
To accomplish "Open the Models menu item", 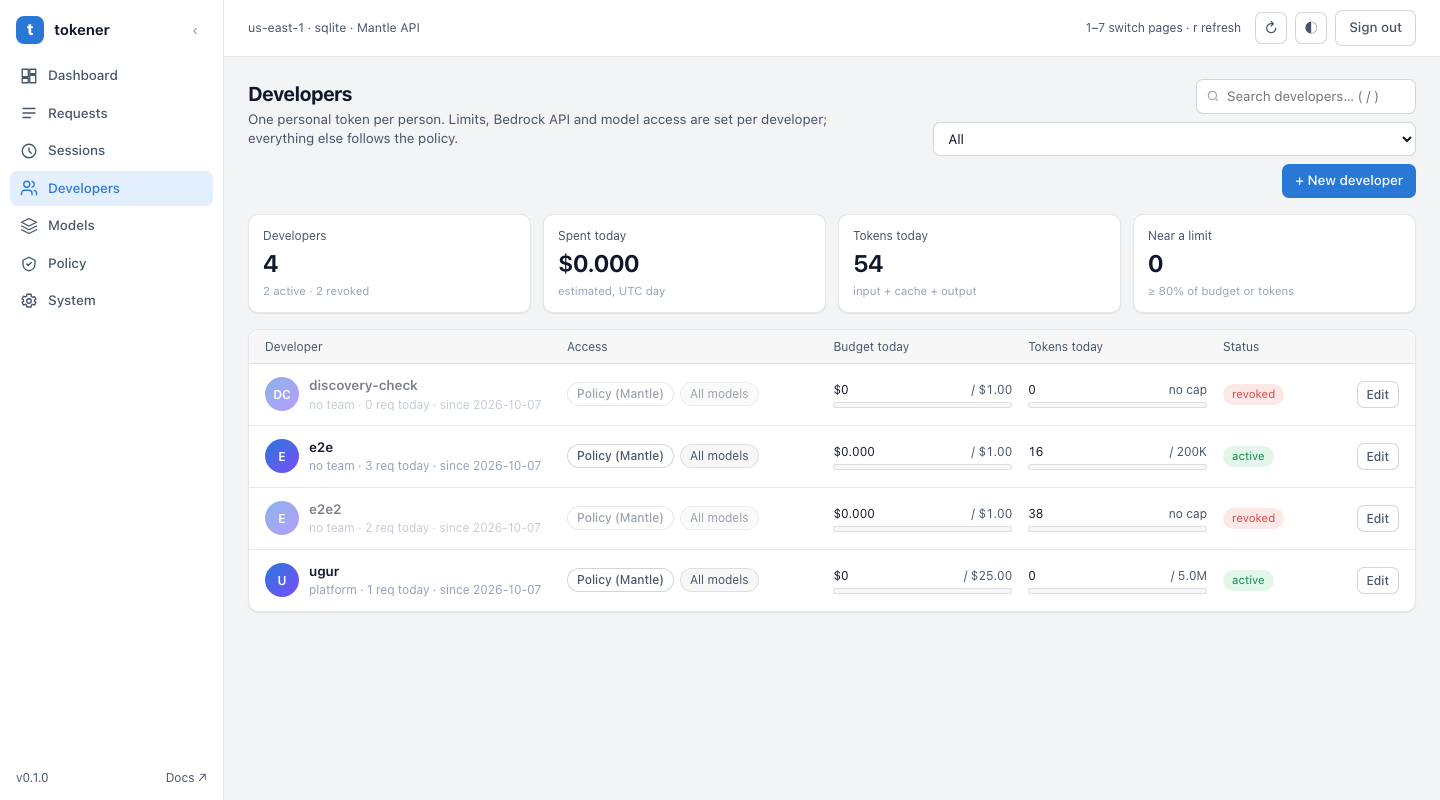I will pyautogui.click(x=111, y=226).
